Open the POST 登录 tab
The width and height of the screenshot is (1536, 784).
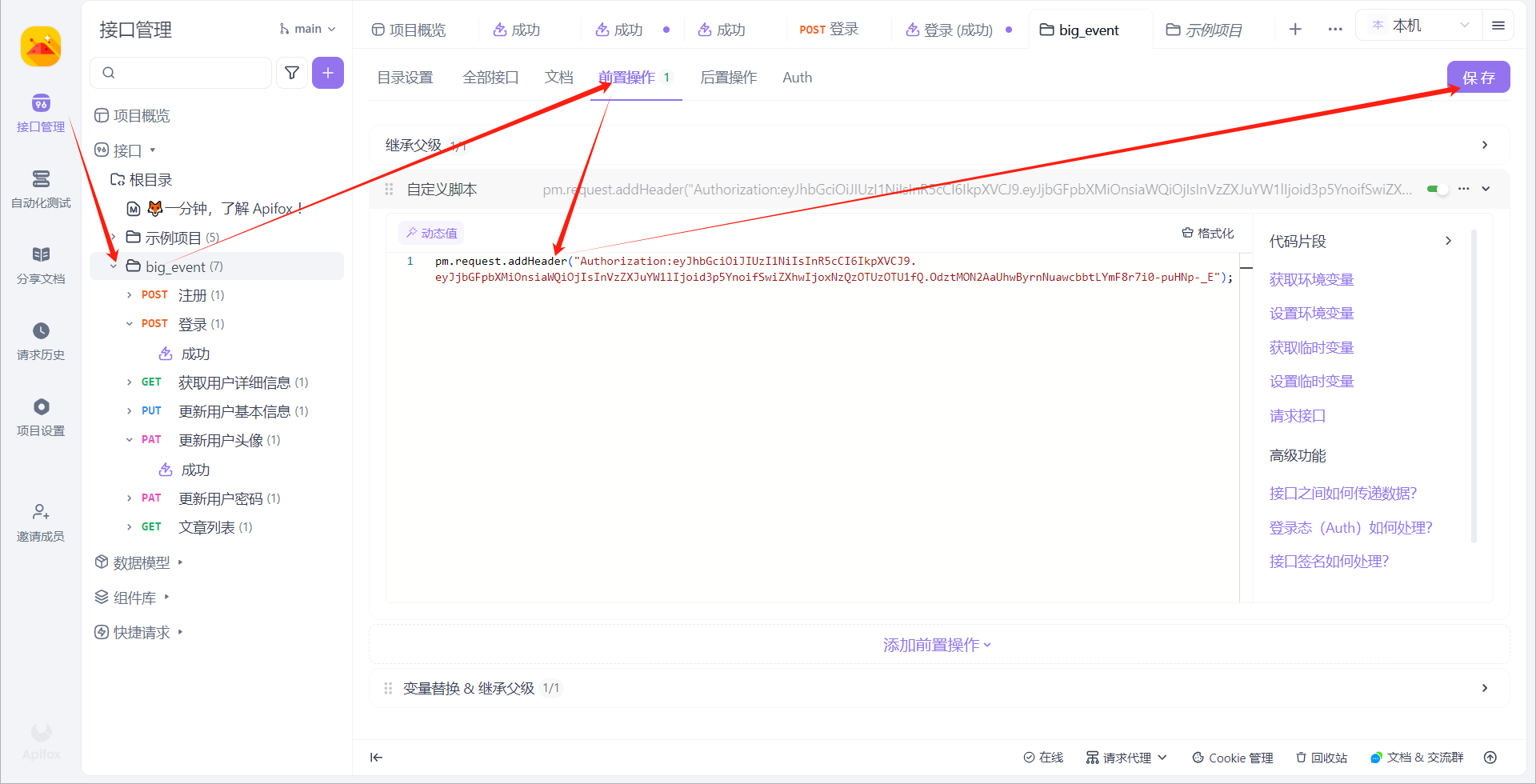point(829,30)
